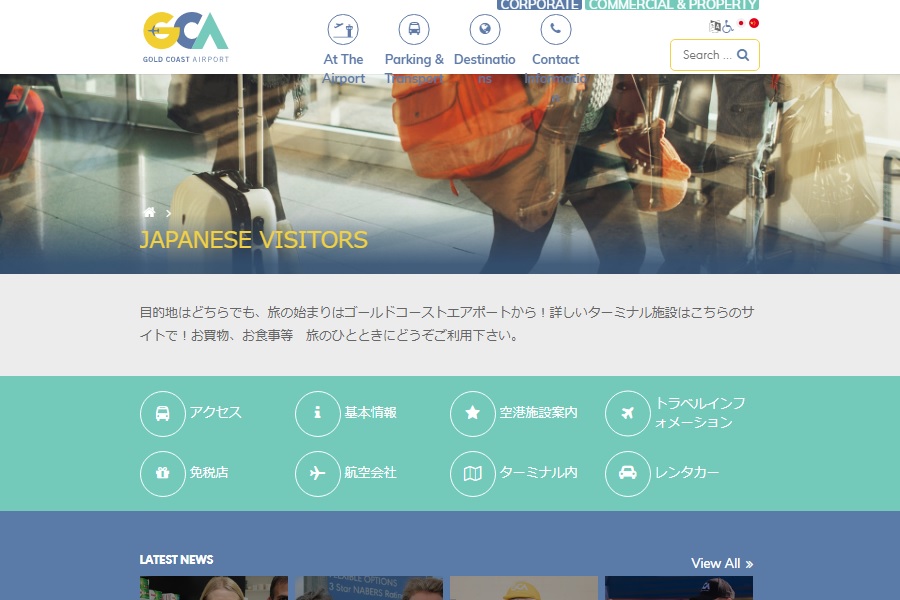Switch to Japanese via the flag icon
Viewport: 900px width, 600px height.
coord(741,23)
